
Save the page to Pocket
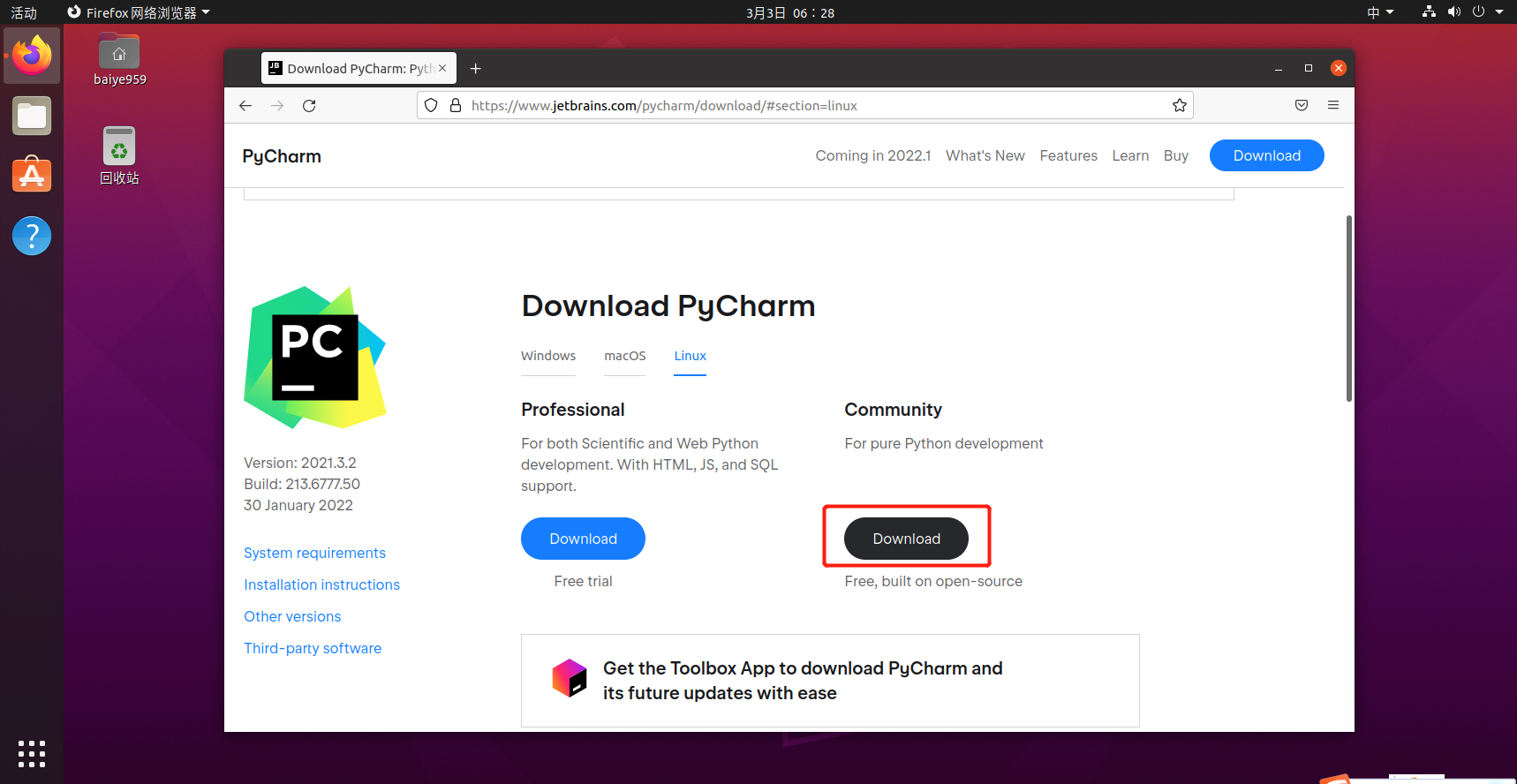pyautogui.click(x=1302, y=106)
